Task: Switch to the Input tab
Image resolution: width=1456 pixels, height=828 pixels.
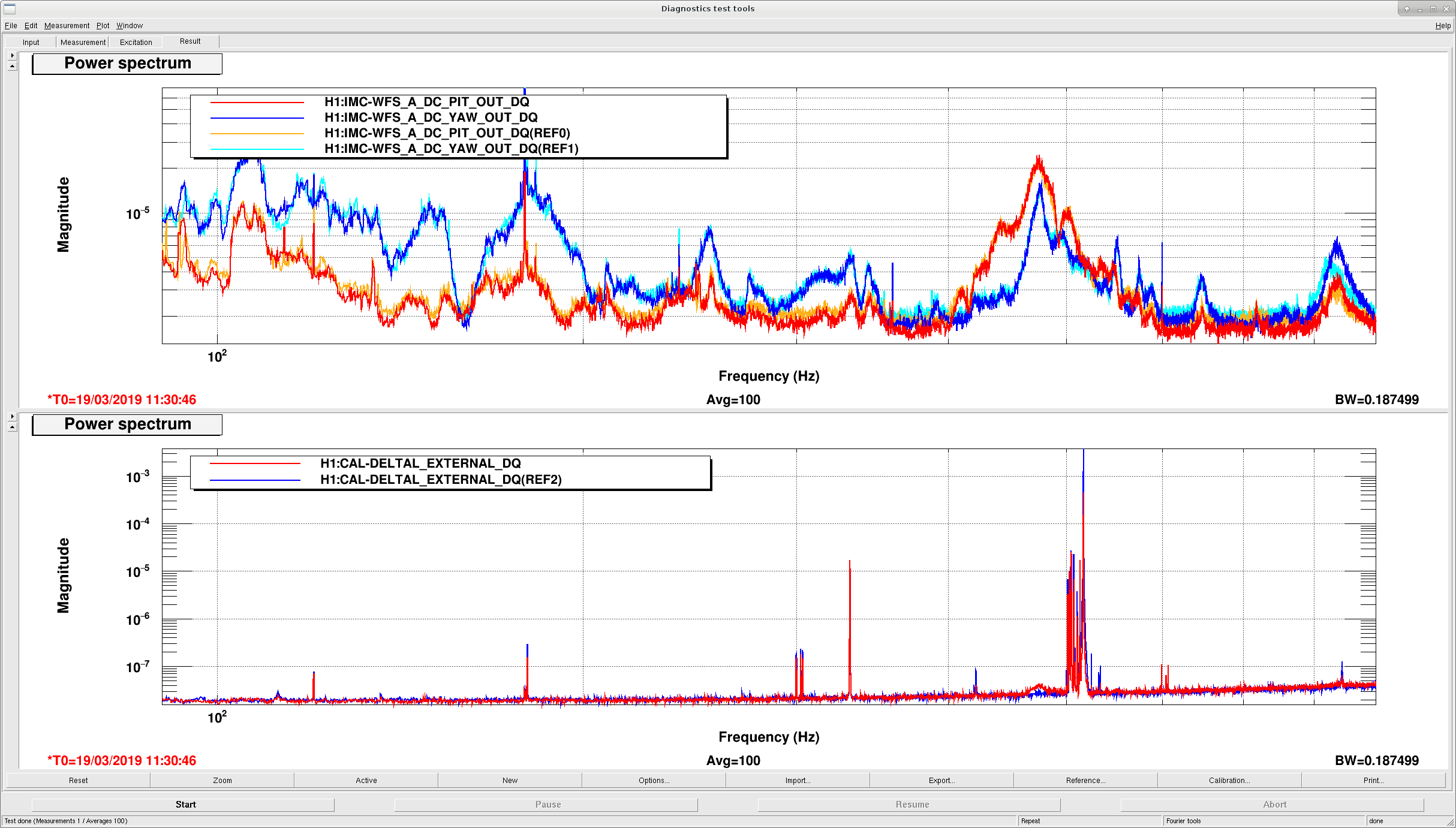Action: (x=31, y=42)
